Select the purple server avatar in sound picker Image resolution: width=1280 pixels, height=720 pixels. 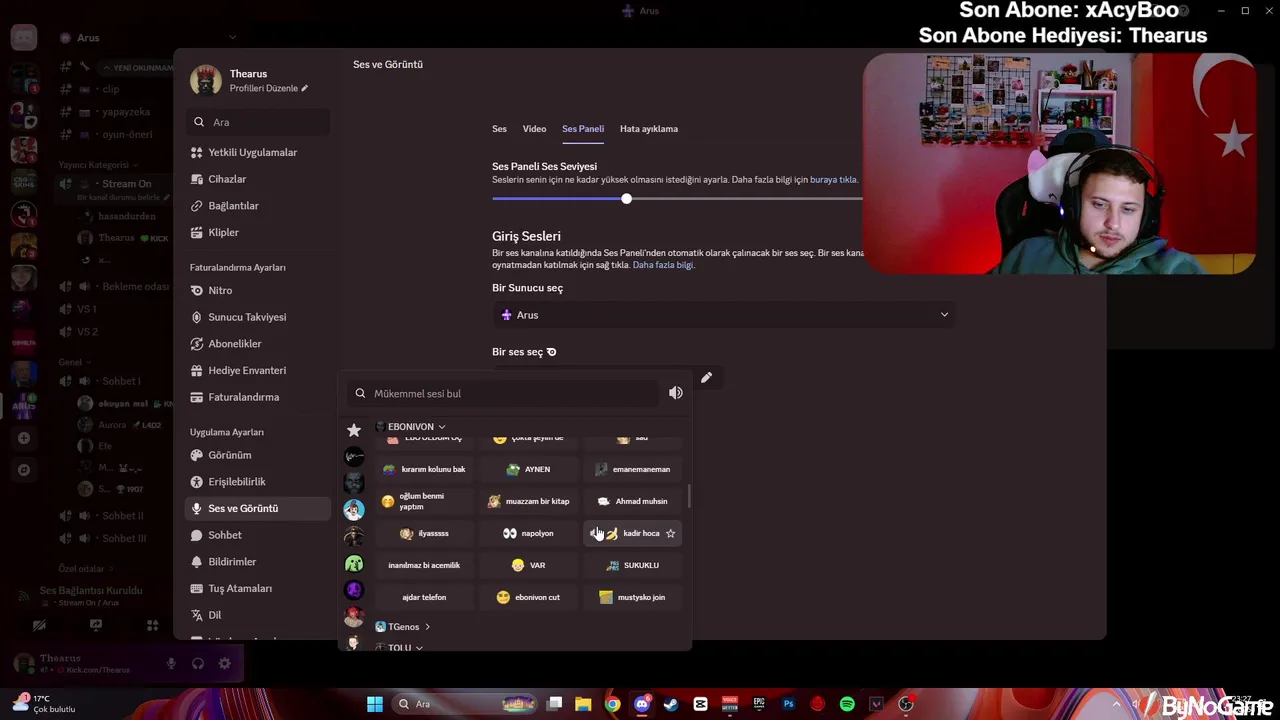tap(354, 590)
